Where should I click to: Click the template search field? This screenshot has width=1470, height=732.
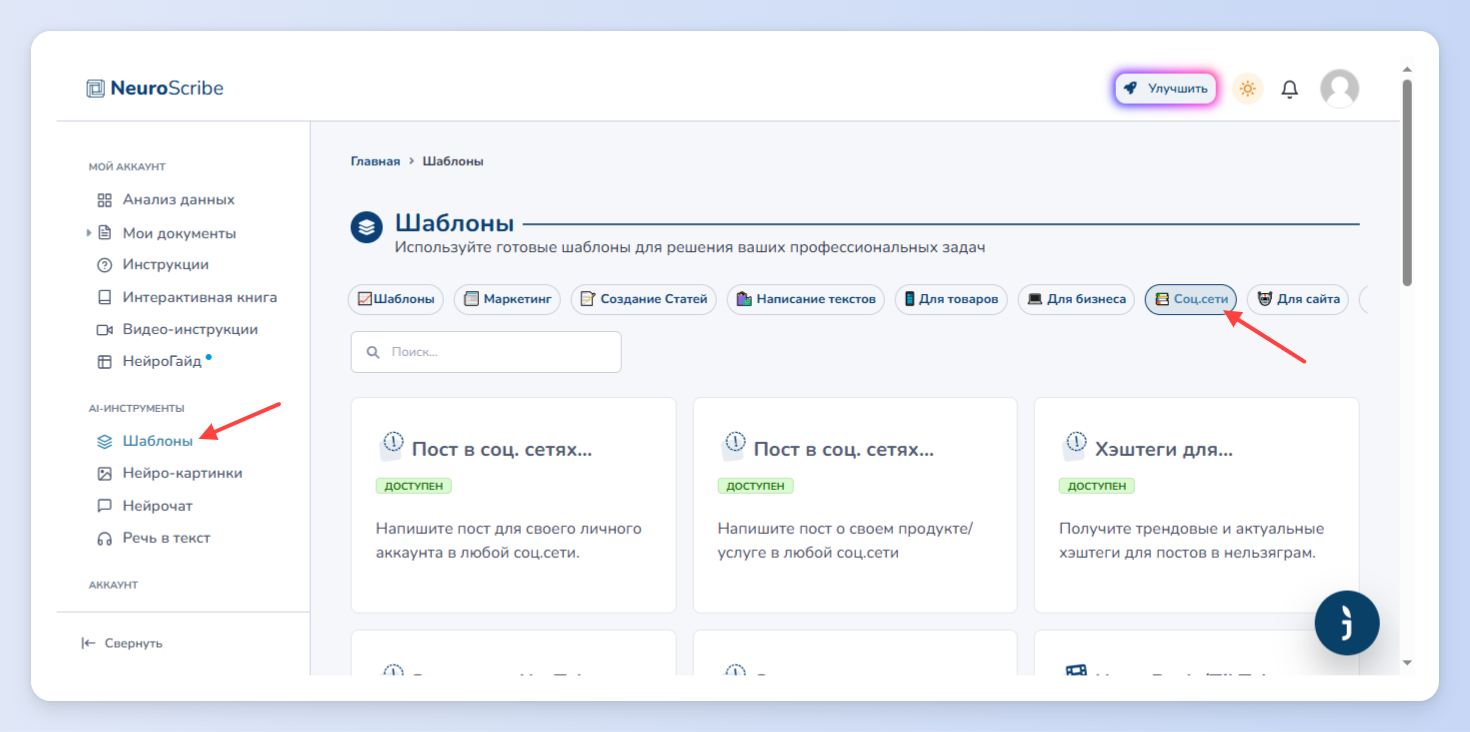coord(486,352)
